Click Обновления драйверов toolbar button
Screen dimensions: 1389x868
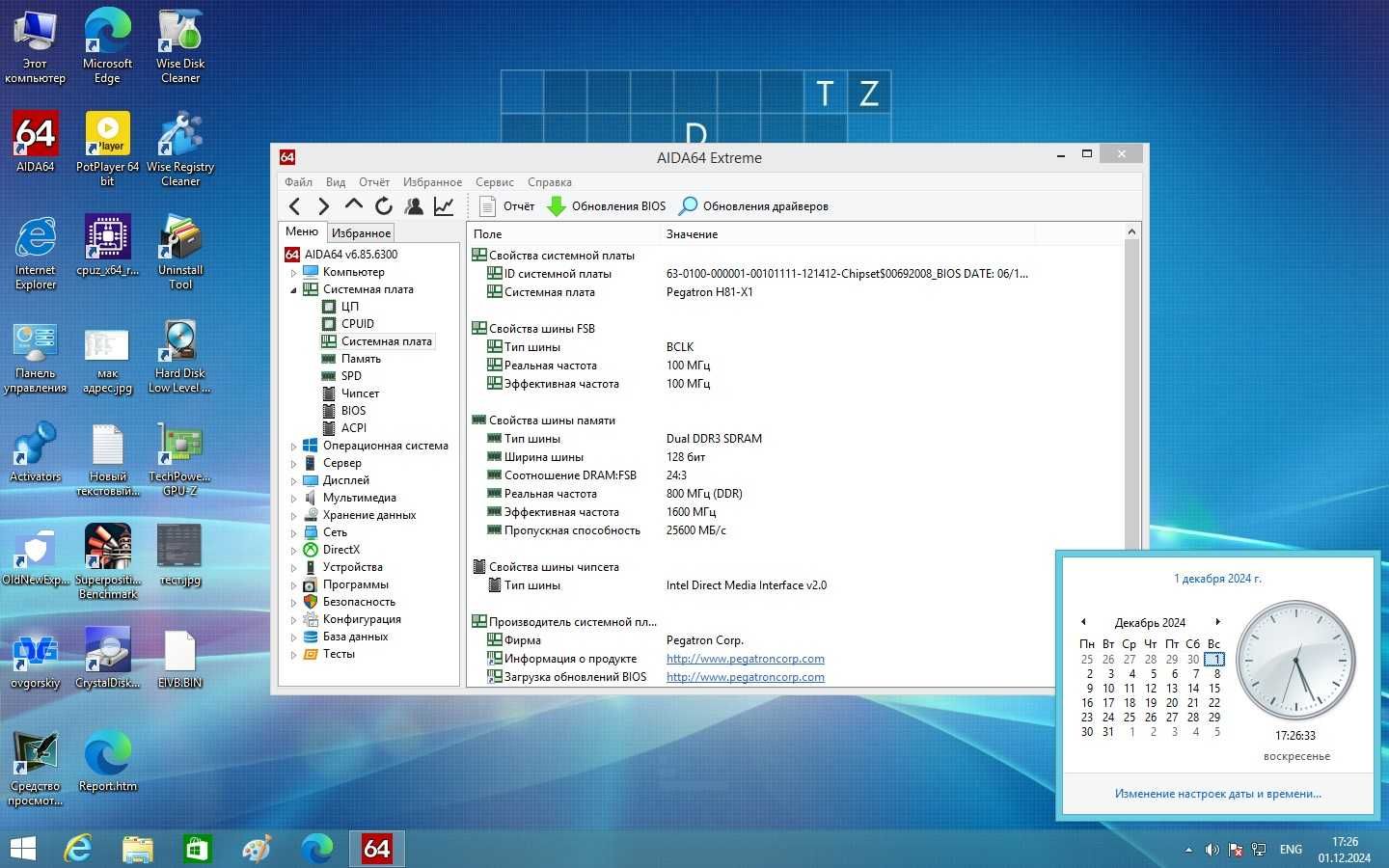[753, 205]
